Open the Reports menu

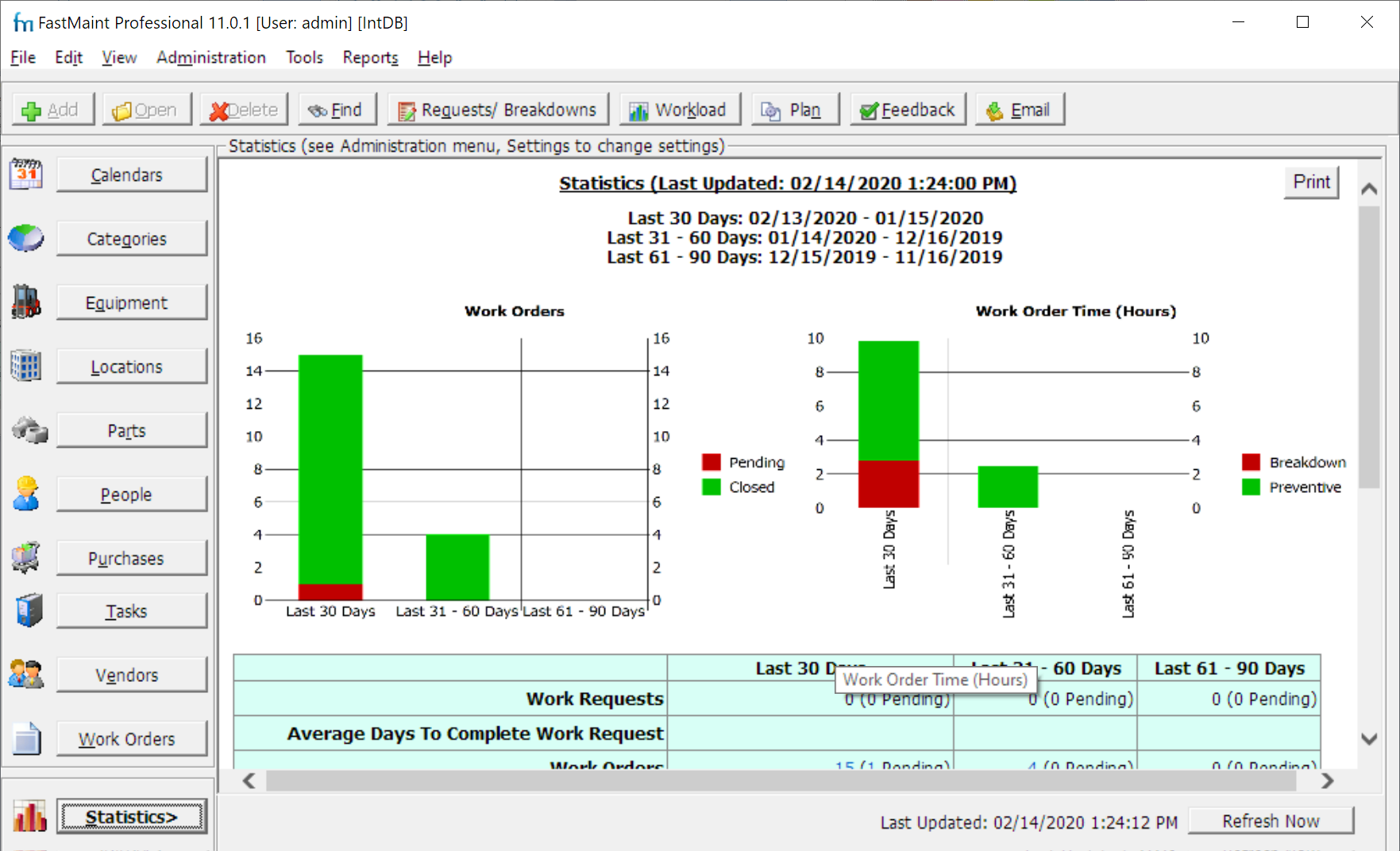click(370, 57)
